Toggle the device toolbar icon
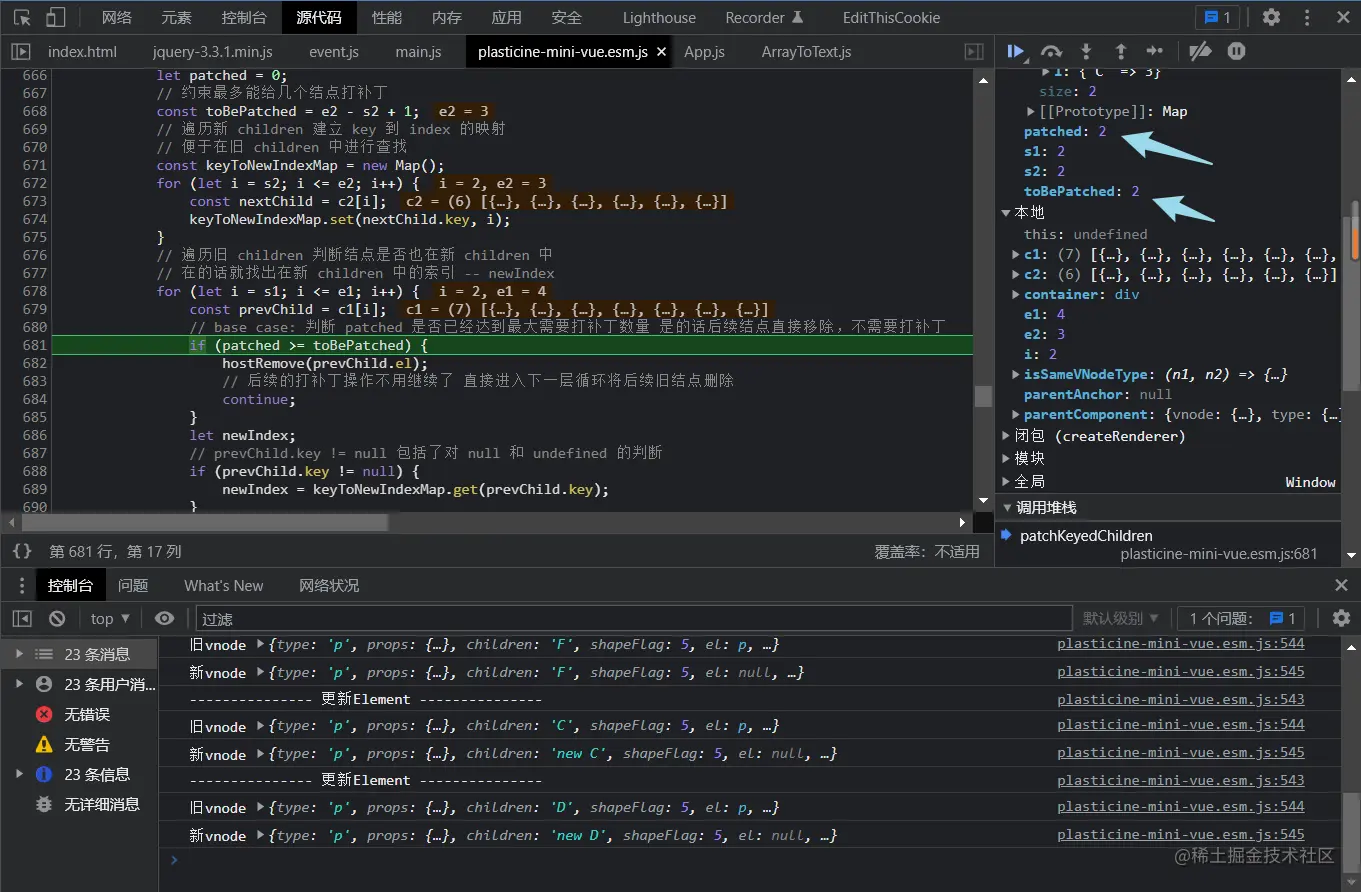The height and width of the screenshot is (892, 1361). pos(56,17)
